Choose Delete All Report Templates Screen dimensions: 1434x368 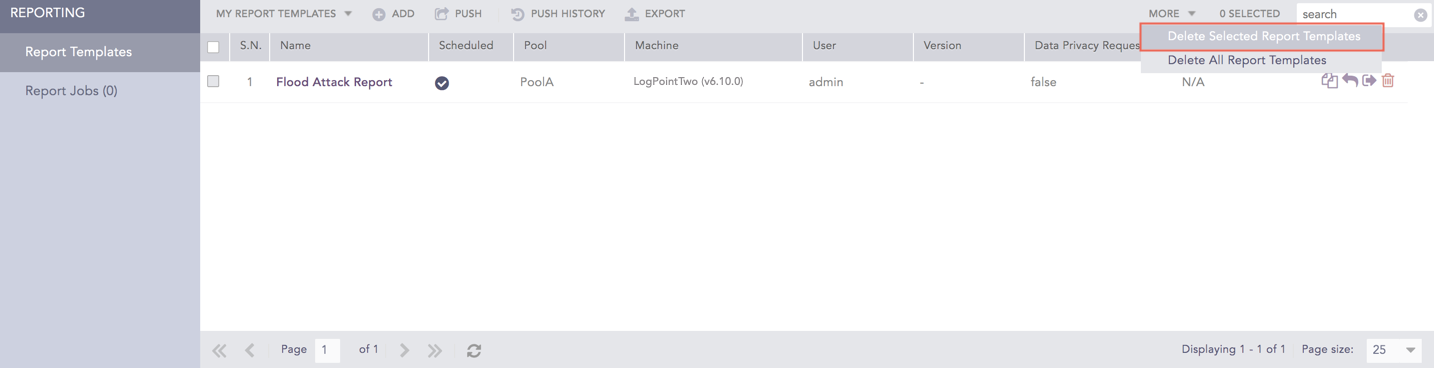(x=1247, y=60)
